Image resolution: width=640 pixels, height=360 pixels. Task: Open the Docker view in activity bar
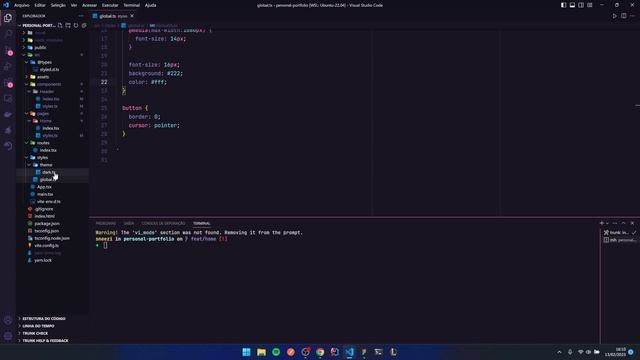pyautogui.click(x=8, y=115)
